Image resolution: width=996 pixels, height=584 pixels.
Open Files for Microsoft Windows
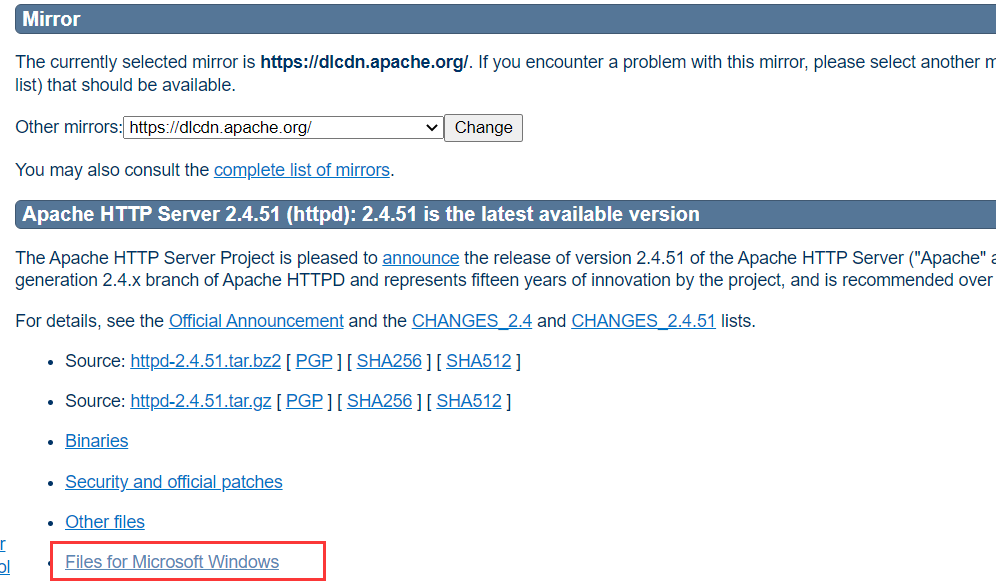170,561
